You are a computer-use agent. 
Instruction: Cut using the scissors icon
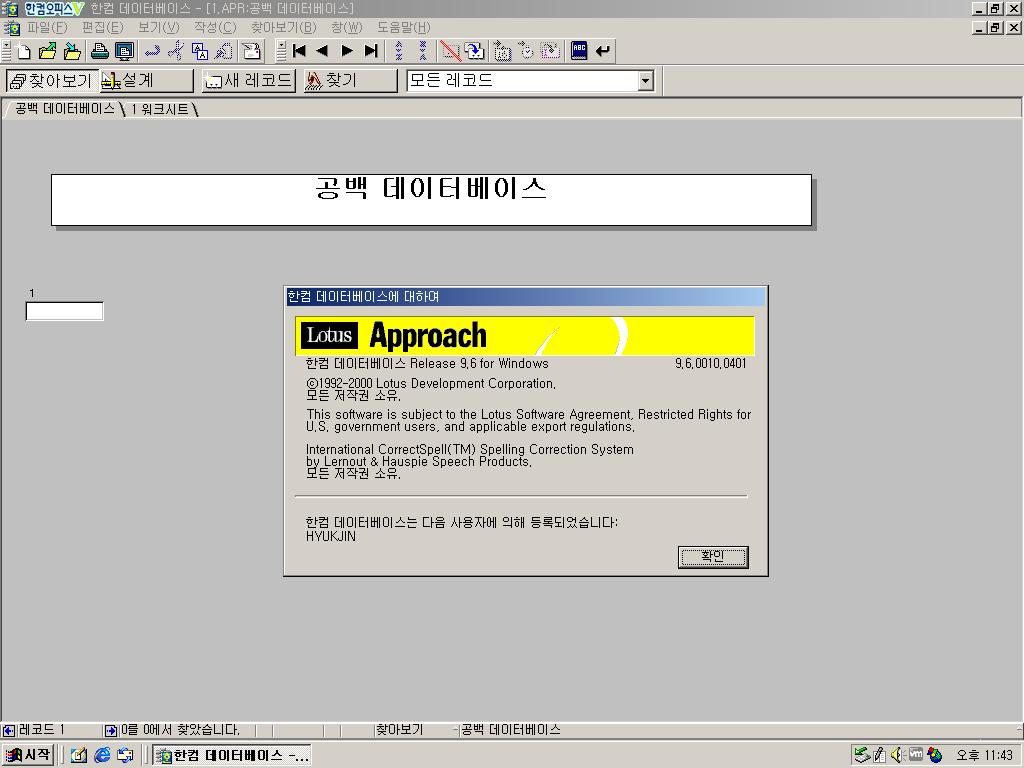pyautogui.click(x=176, y=51)
